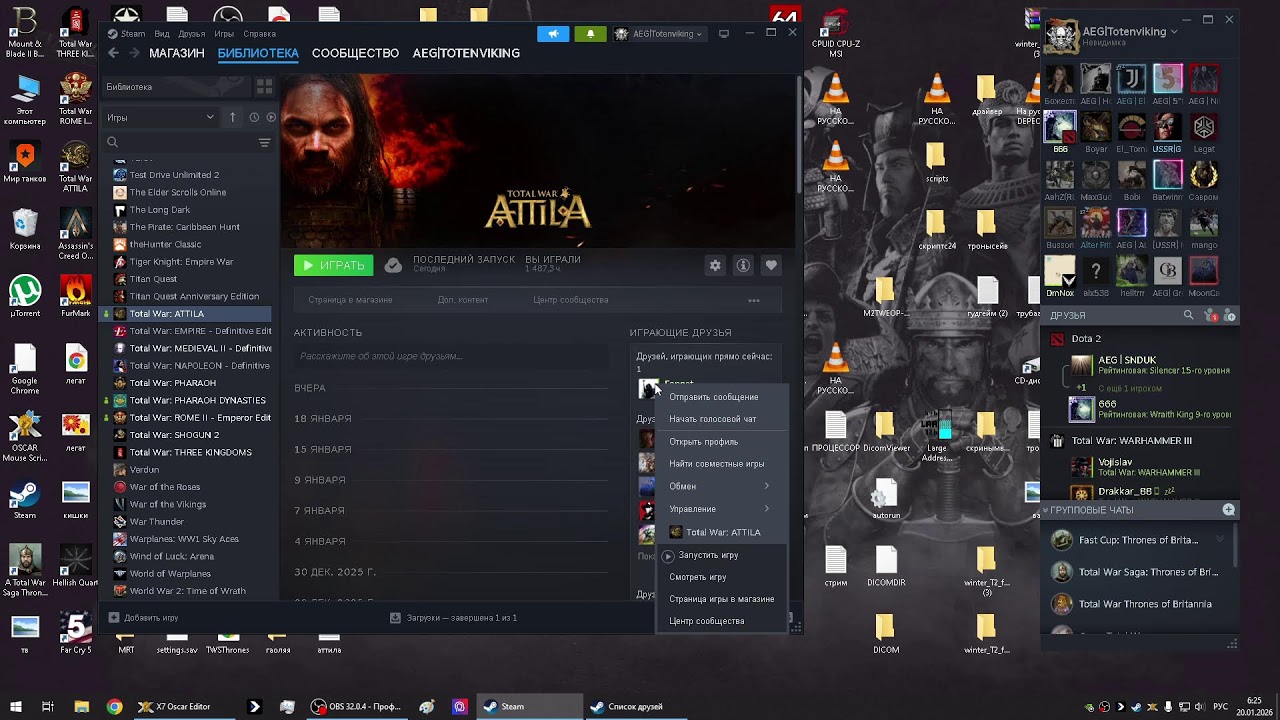Click the activity field Расскажите об этой игре друзьям

(451, 356)
